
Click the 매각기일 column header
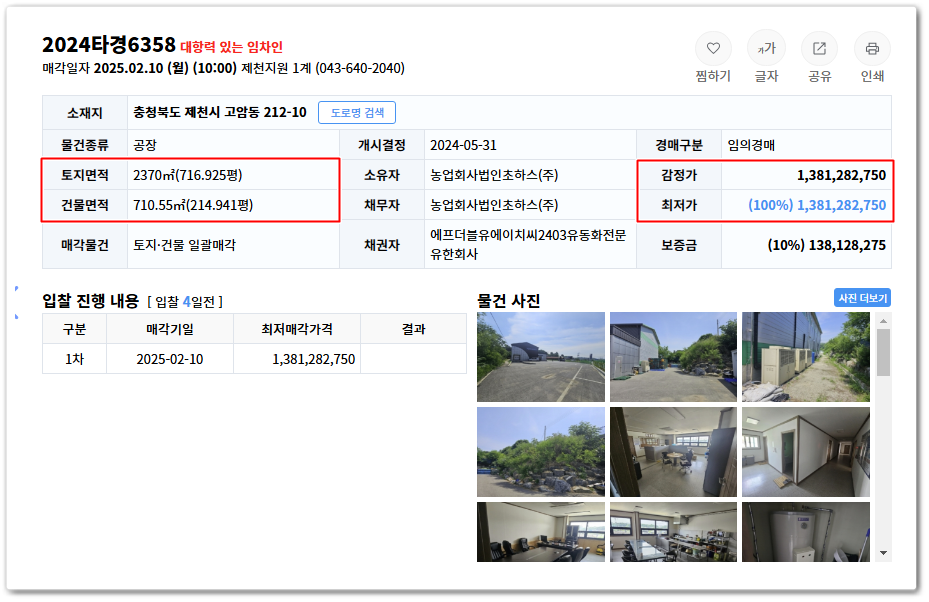pos(169,329)
